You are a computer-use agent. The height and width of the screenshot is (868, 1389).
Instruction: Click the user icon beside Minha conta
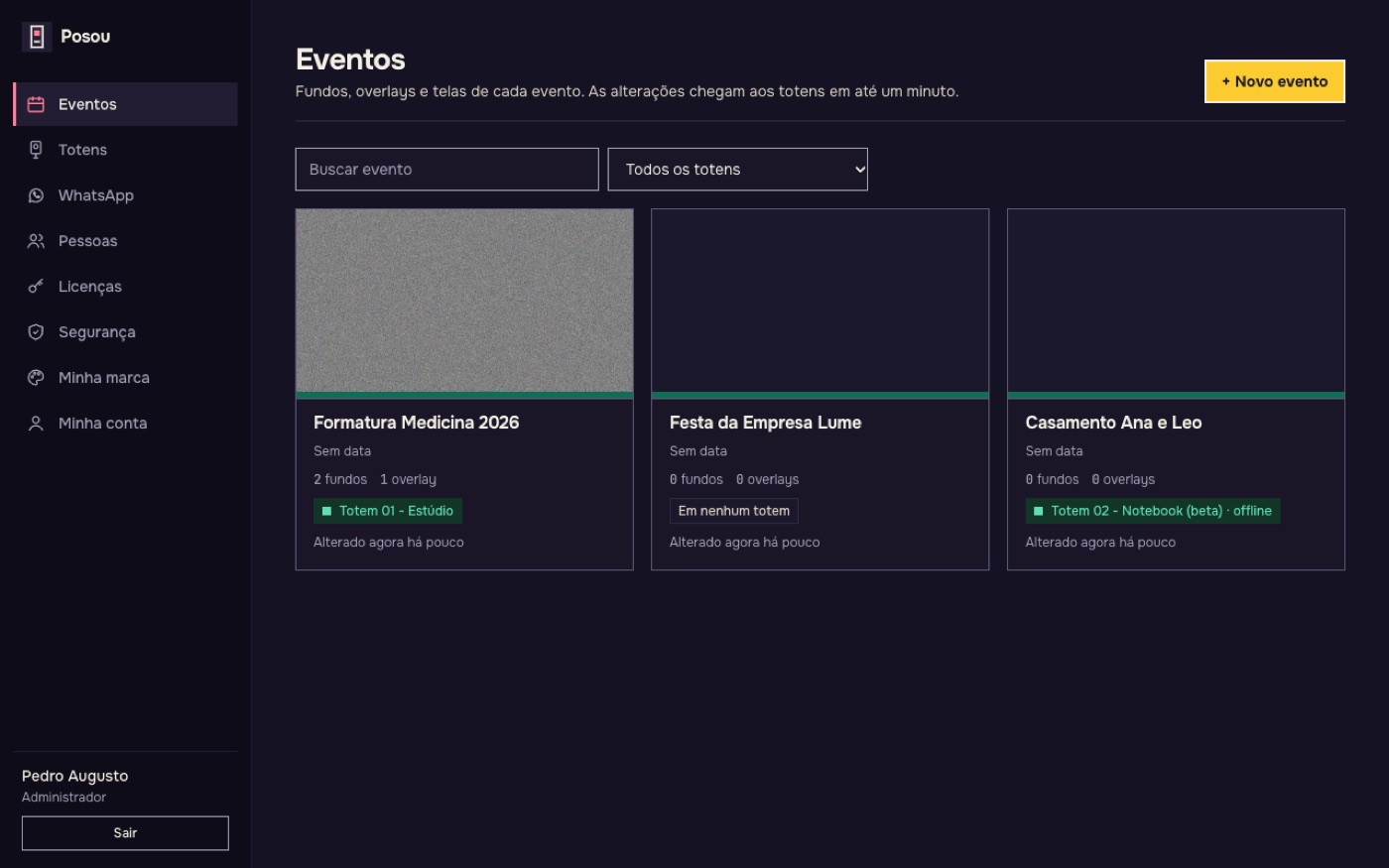click(36, 424)
